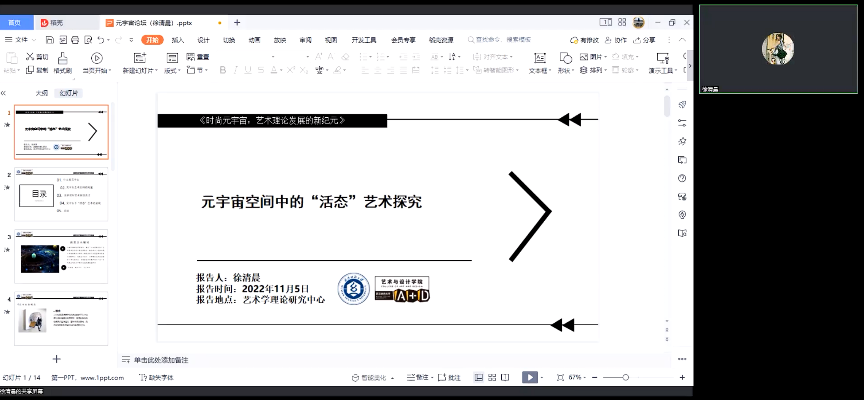
Task: Click the Format Painter brush icon
Action: (62, 63)
